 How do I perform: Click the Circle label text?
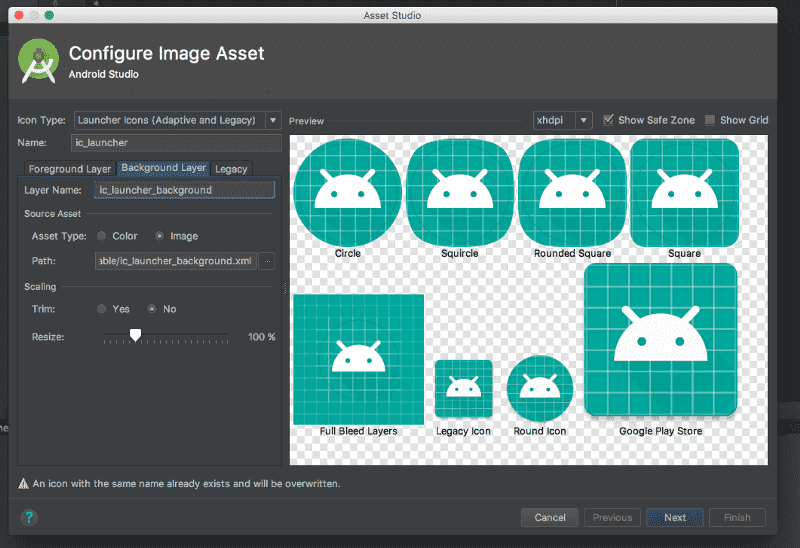347,254
